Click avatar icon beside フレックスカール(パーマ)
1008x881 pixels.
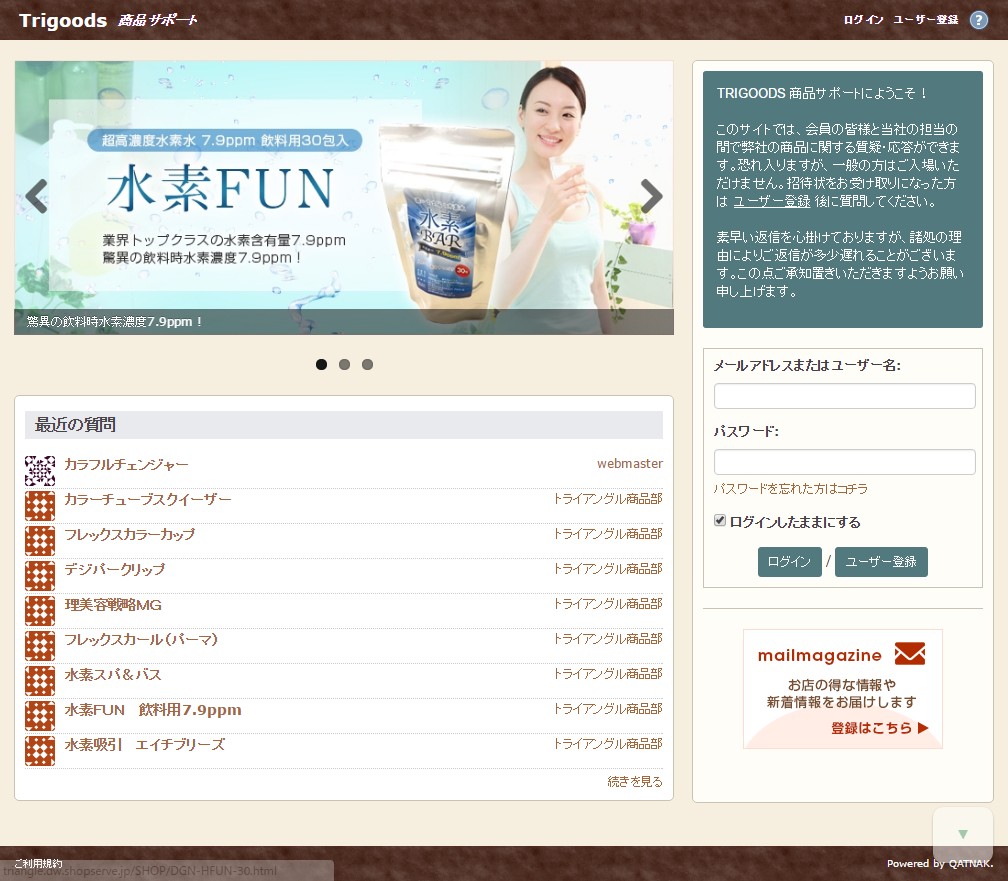pos(40,646)
